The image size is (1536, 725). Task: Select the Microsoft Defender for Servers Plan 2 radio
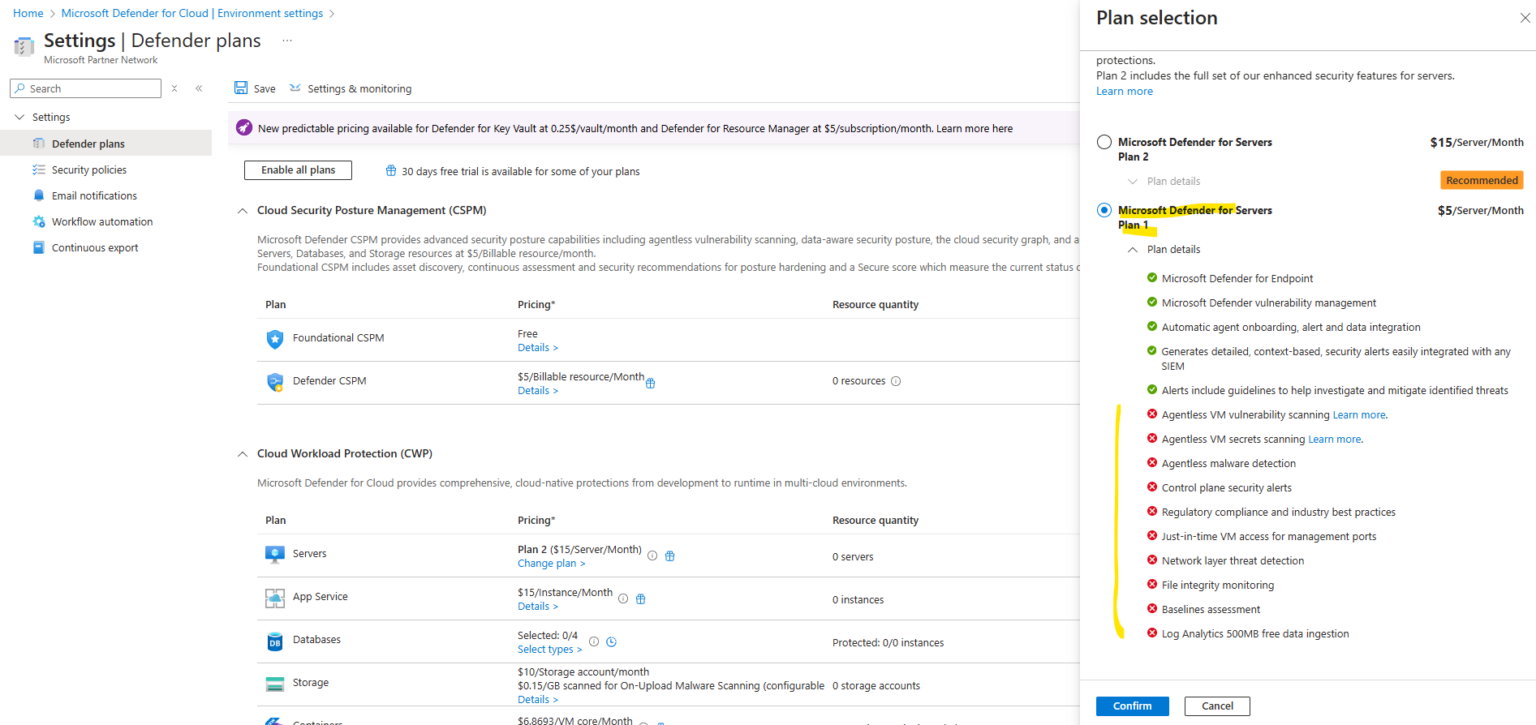[x=1104, y=141]
